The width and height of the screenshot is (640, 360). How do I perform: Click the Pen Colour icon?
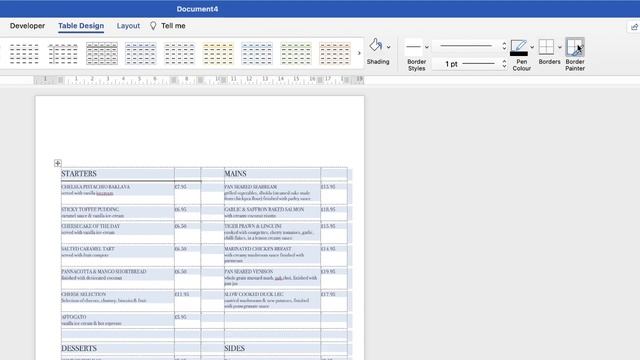click(518, 45)
